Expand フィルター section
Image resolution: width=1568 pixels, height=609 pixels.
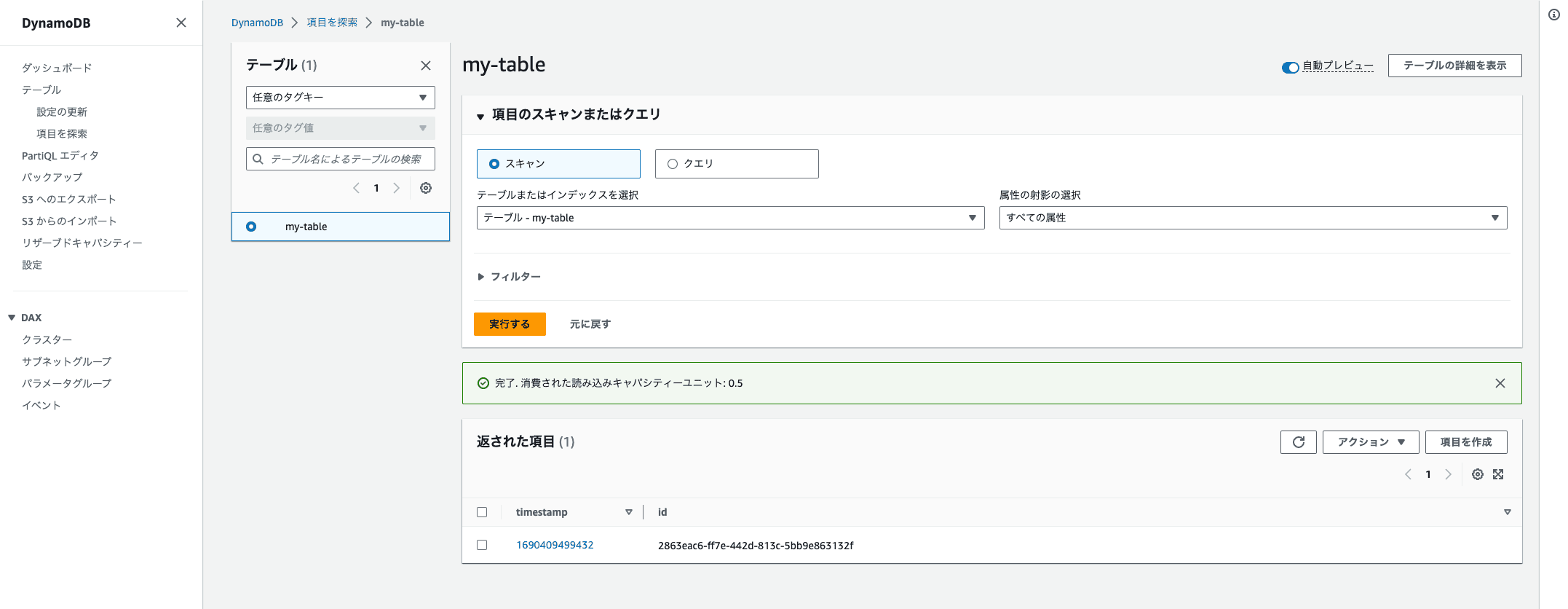pyautogui.click(x=509, y=277)
